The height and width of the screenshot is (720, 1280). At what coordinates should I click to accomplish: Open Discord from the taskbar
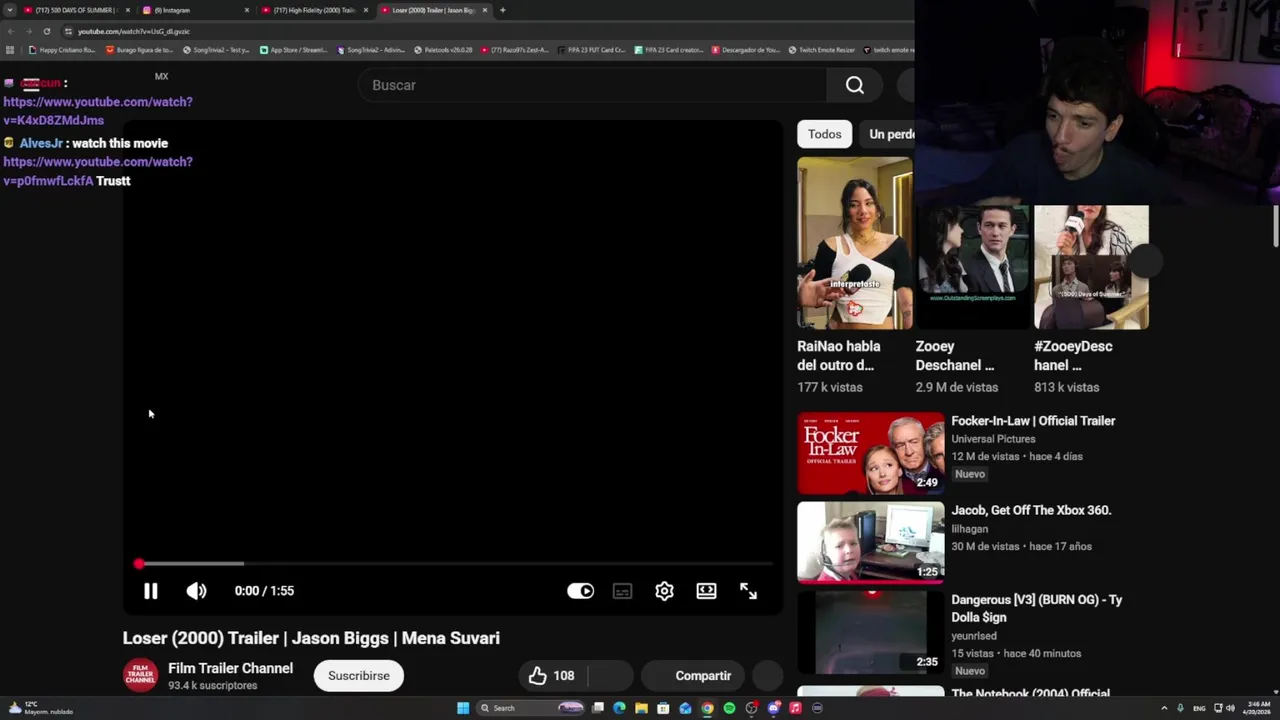pyautogui.click(x=773, y=708)
